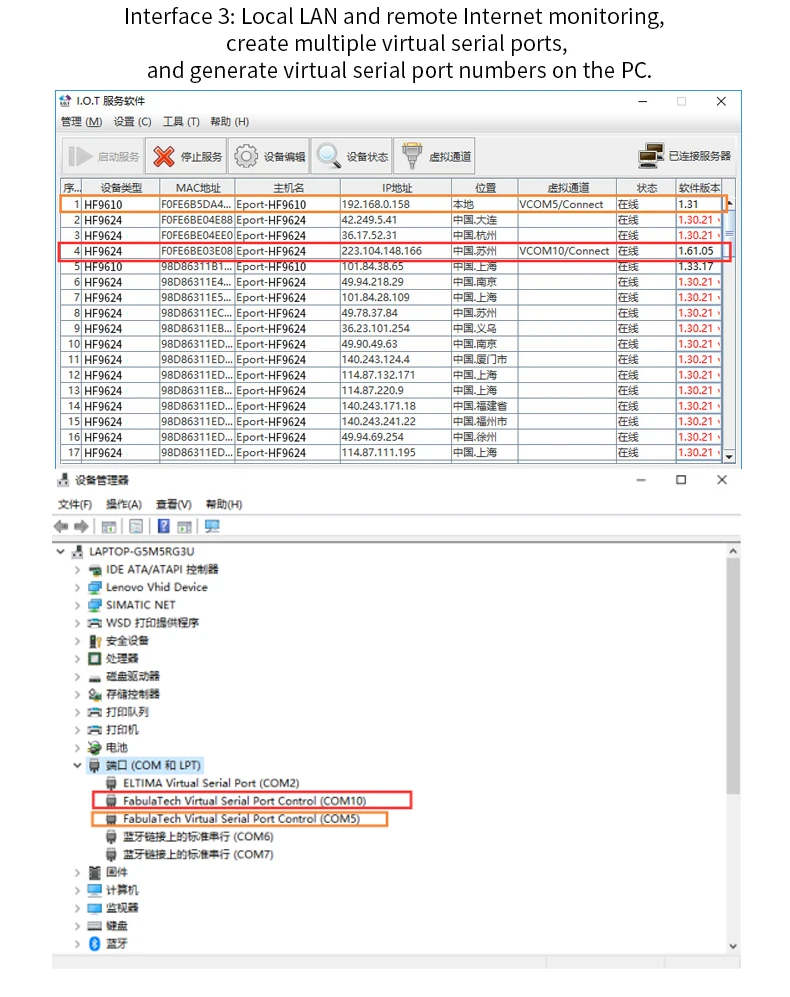Select FabulaTech Virtual Serial Port Control (COM10)
The width and height of the screenshot is (790, 997).
245,801
